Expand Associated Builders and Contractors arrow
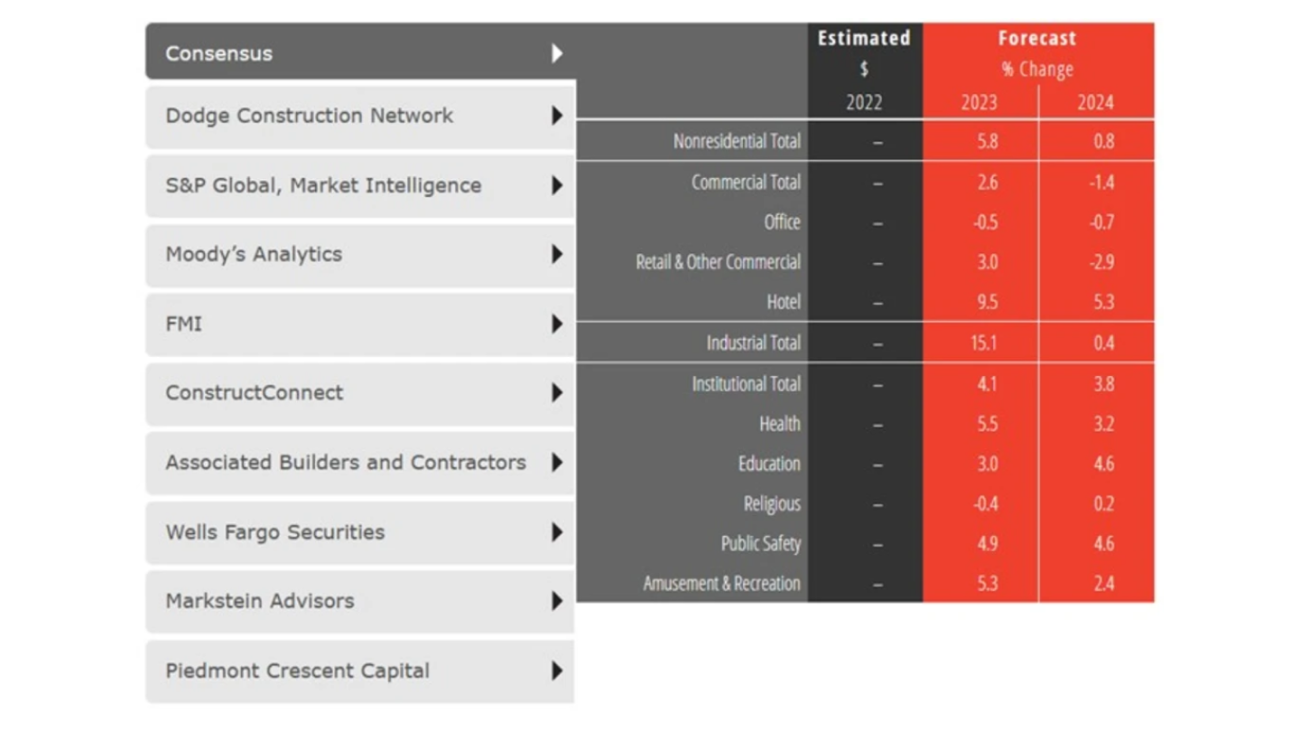Viewport: 1300px width, 731px height. 558,462
